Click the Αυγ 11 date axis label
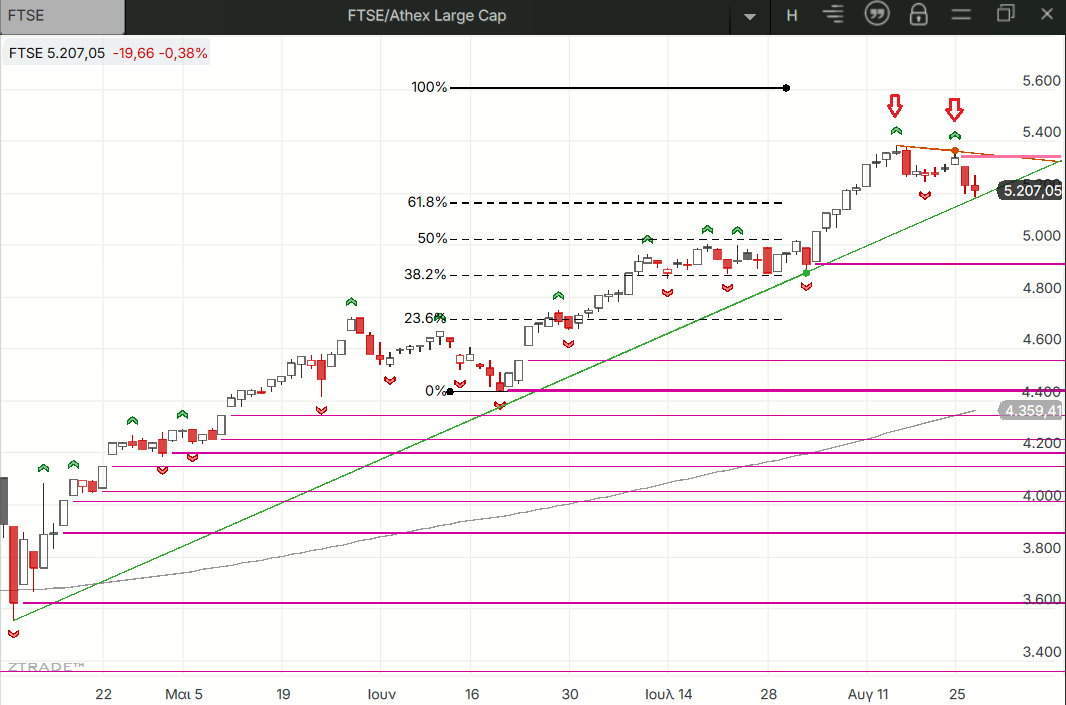 coord(868,694)
